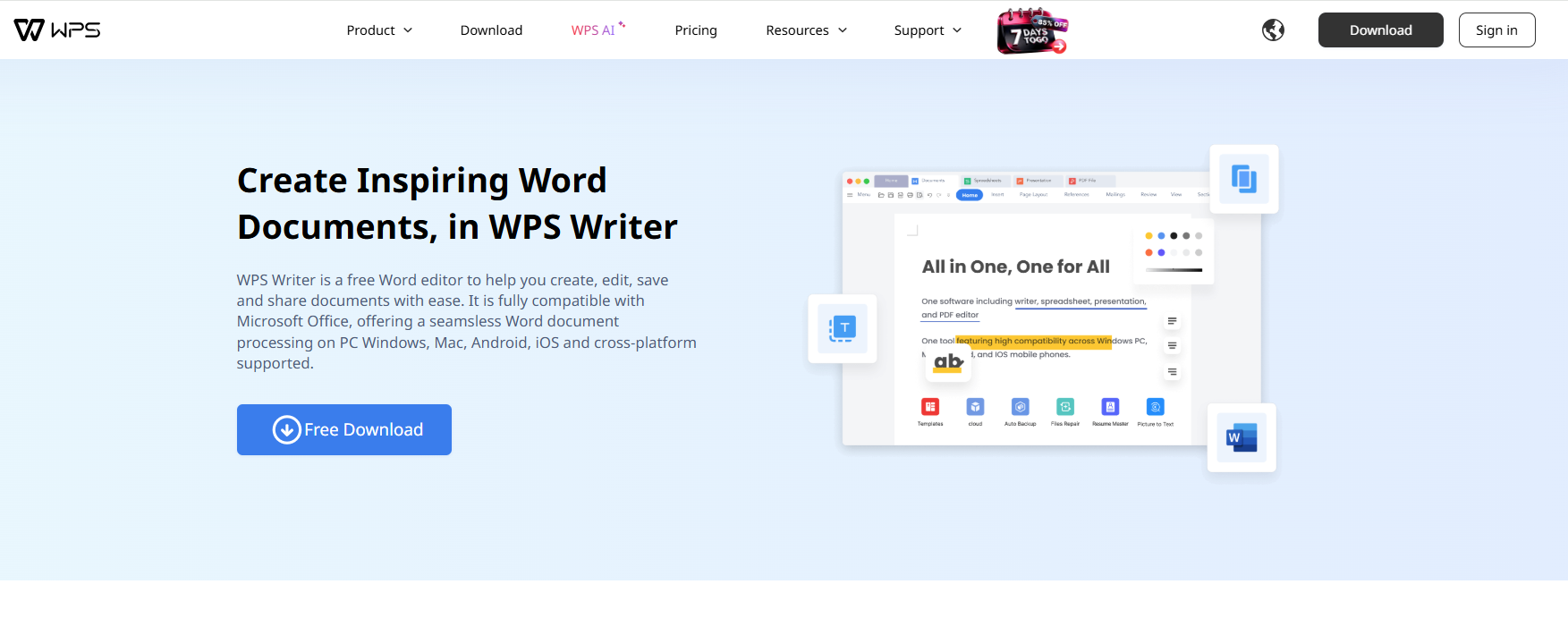Open the 7 days to go promo badge
Image resolution: width=1568 pixels, height=635 pixels.
click(1032, 31)
